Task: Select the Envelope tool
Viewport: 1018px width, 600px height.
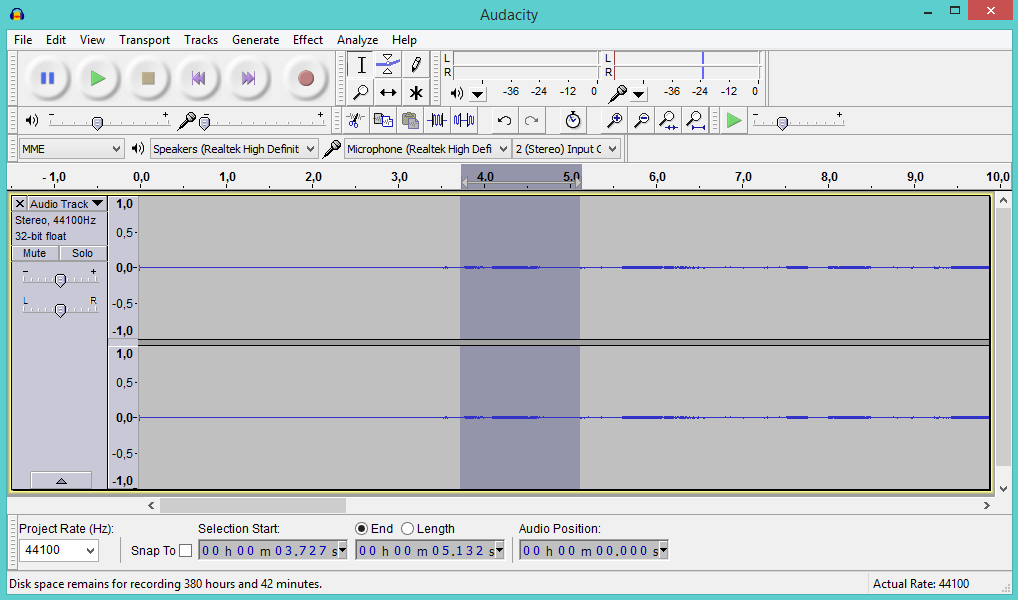Action: tap(388, 65)
